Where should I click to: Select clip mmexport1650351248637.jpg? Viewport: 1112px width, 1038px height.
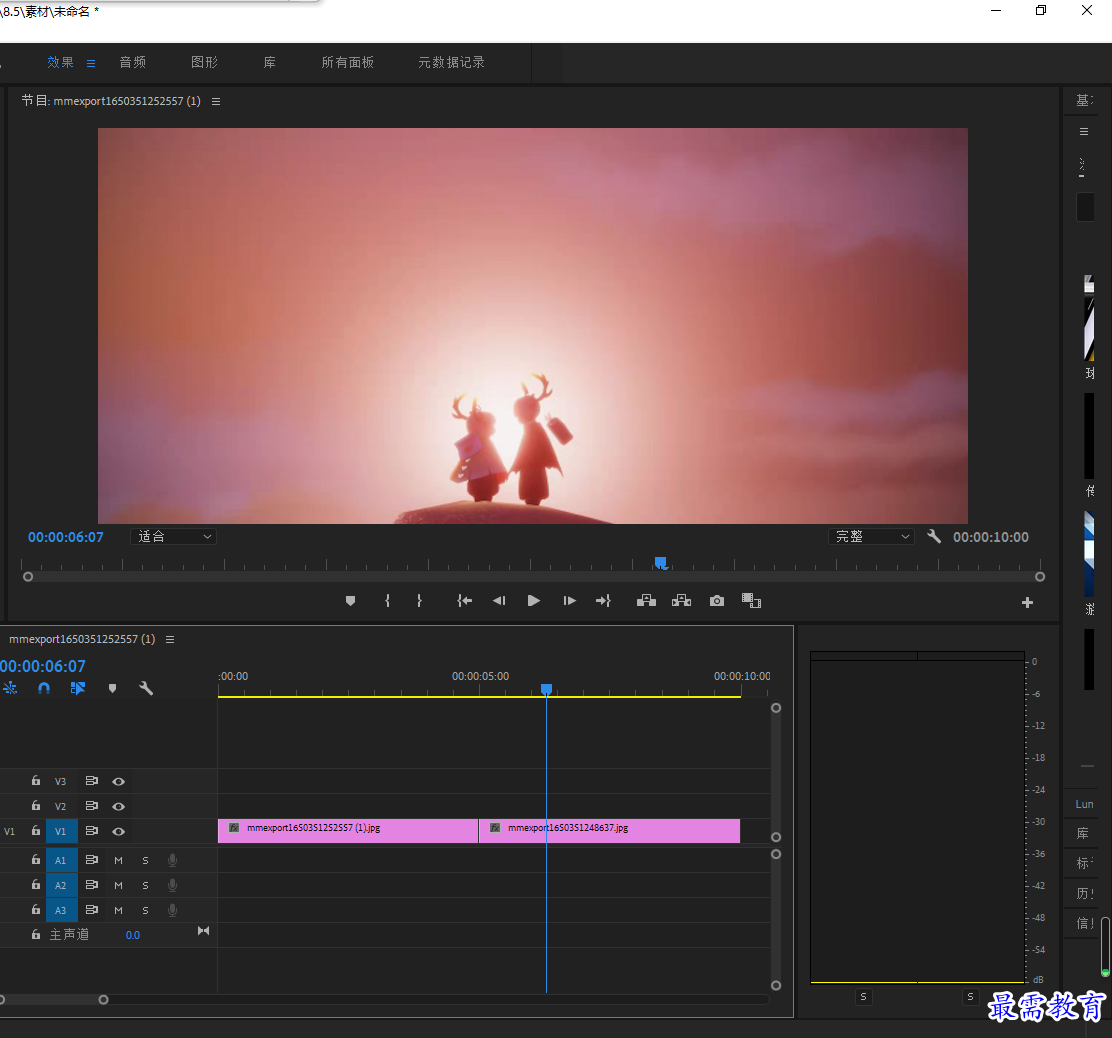pos(610,831)
